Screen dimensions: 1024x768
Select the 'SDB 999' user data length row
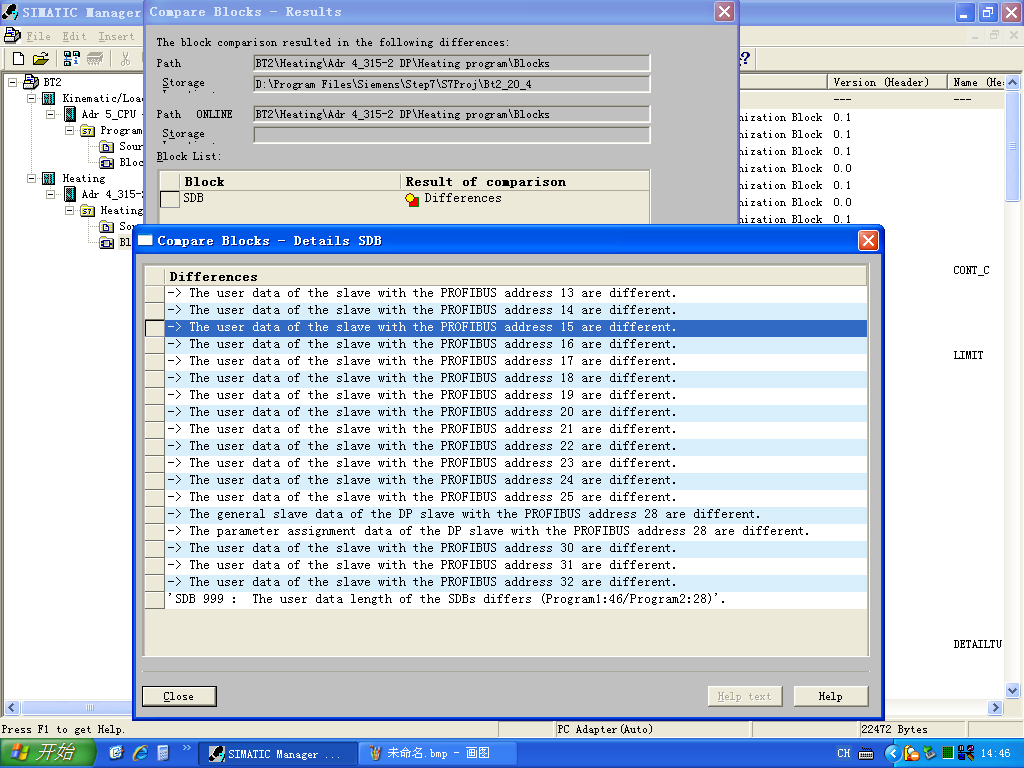pyautogui.click(x=517, y=599)
